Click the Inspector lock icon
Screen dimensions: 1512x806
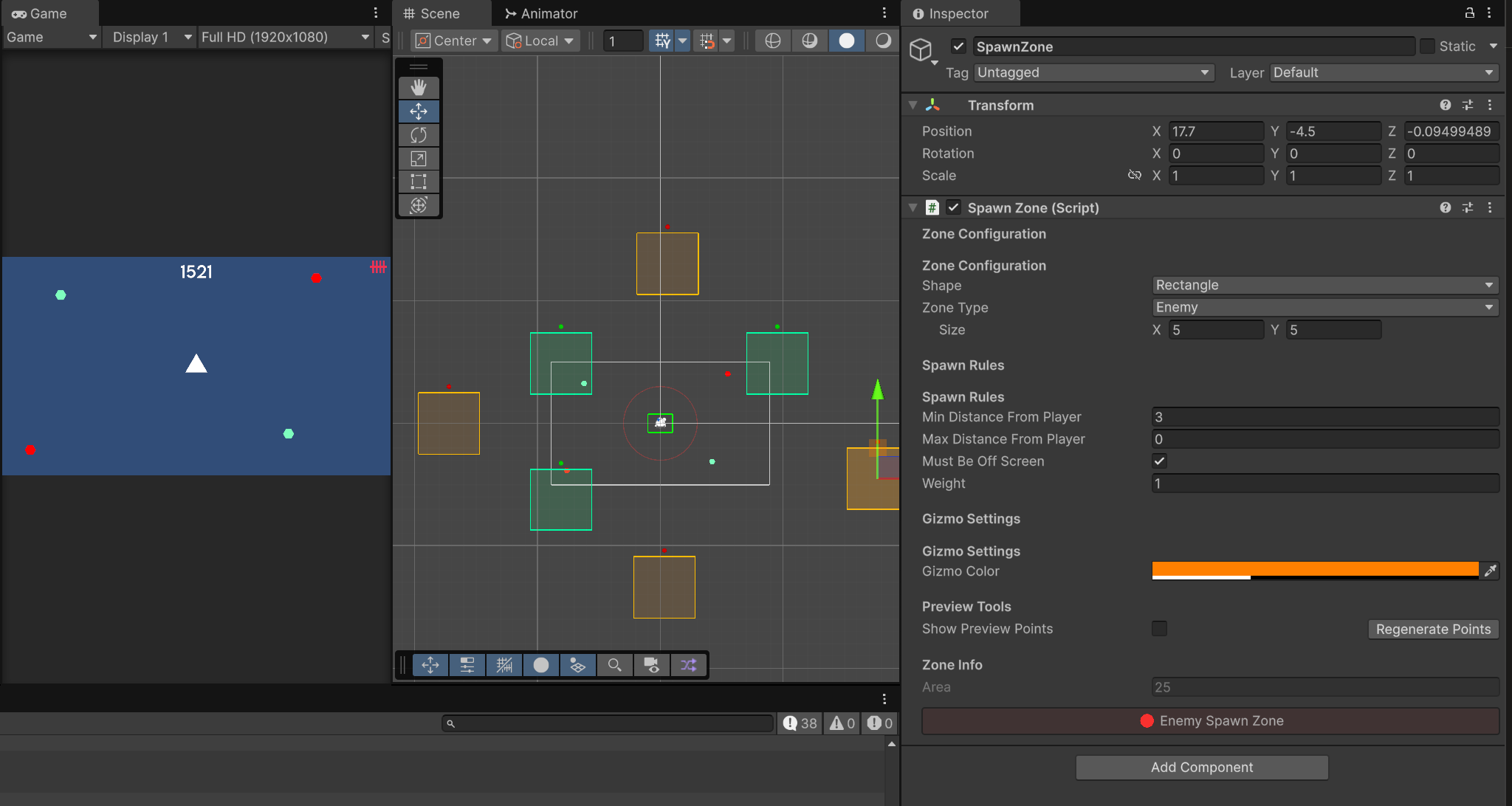[x=1469, y=13]
